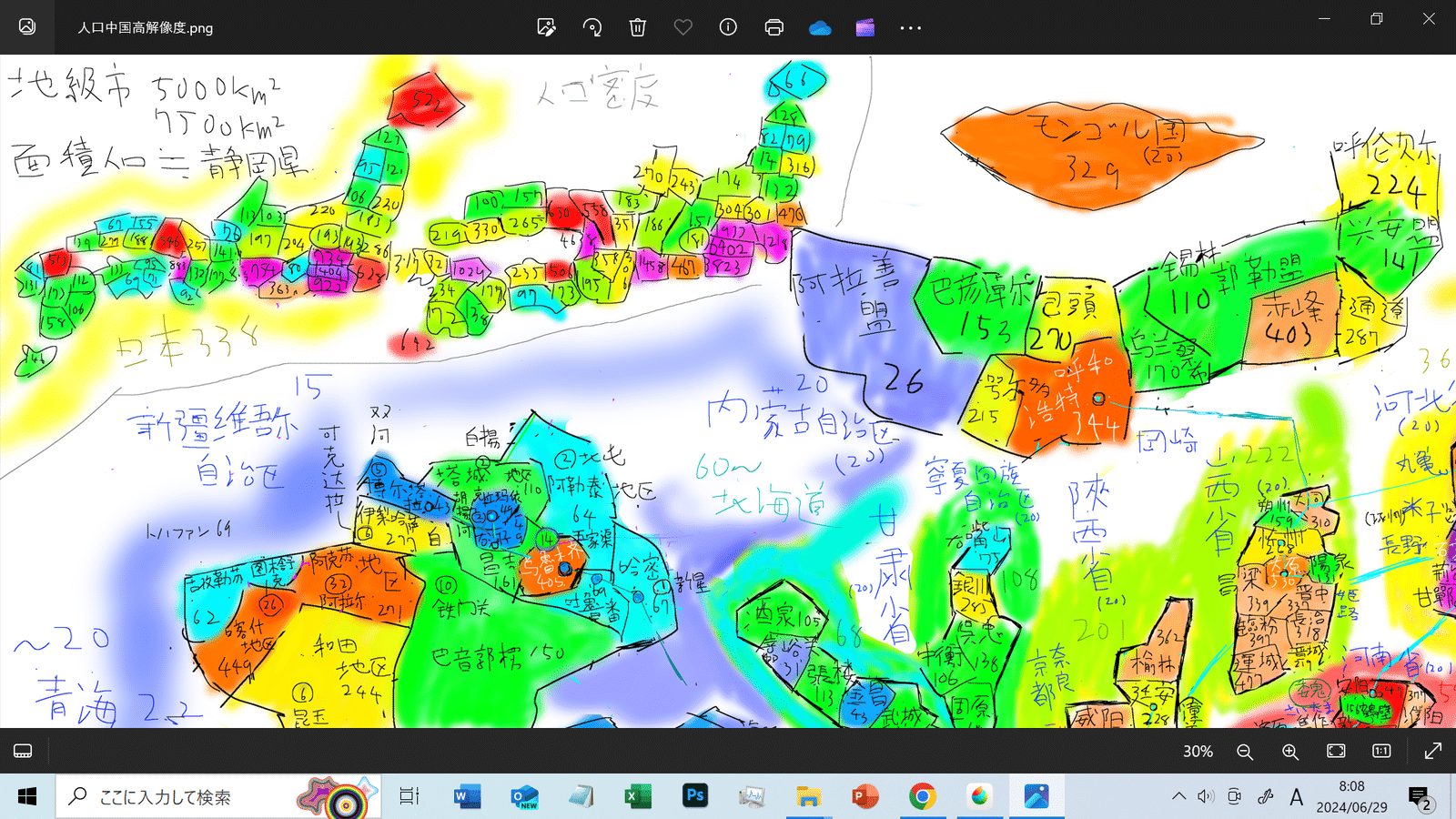
Task: Select file name 人口中国高解像度.png in title bar
Action: (146, 27)
